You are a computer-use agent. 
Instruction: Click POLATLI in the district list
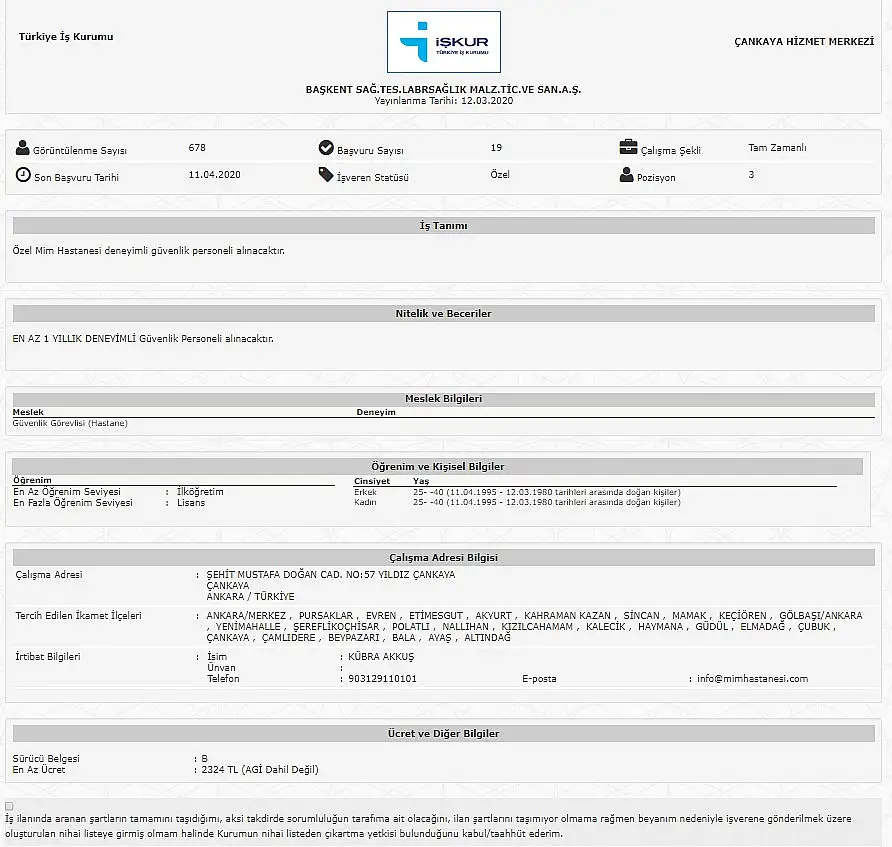point(411,626)
